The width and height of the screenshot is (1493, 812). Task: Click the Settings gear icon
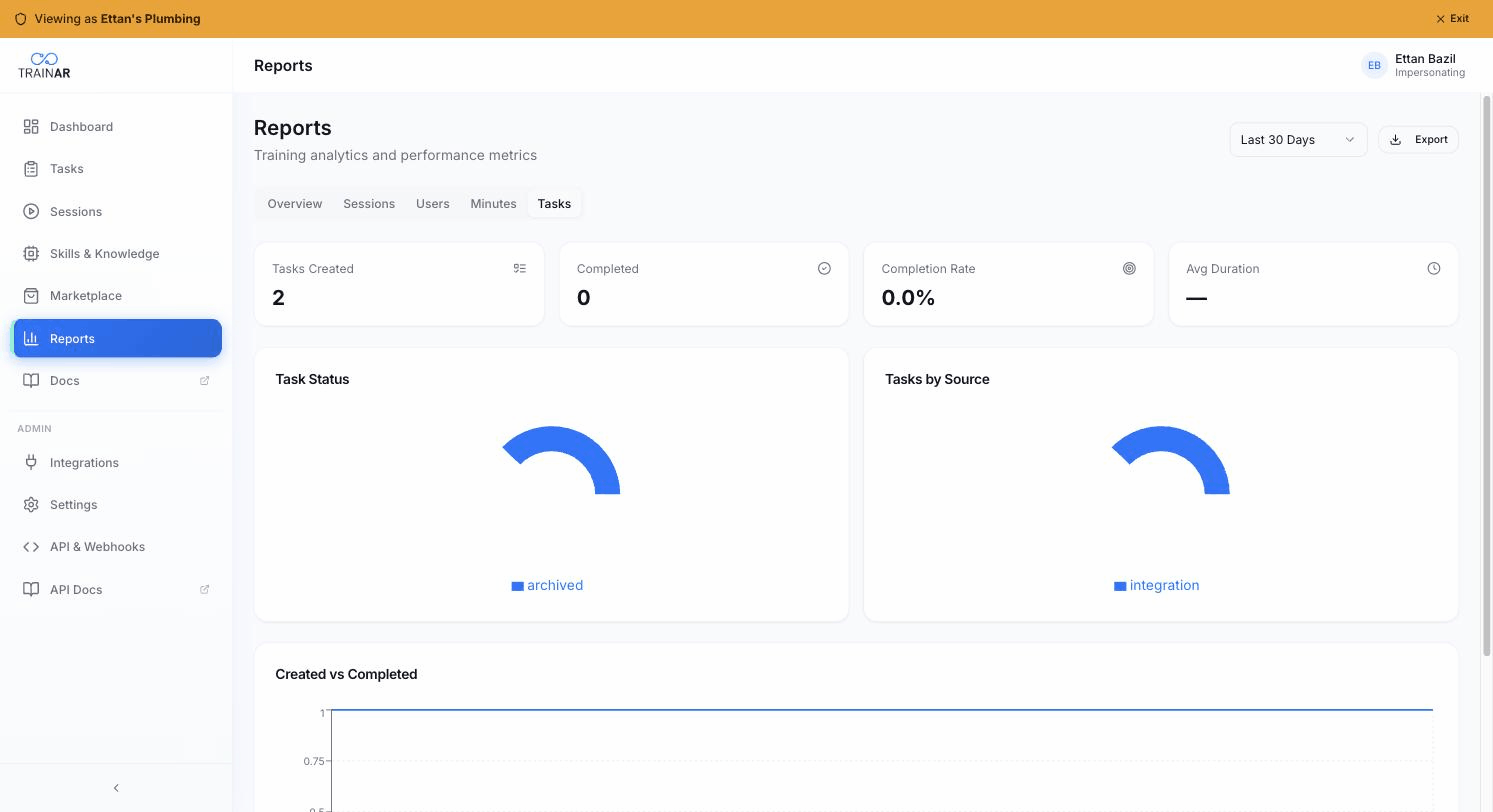(x=31, y=505)
